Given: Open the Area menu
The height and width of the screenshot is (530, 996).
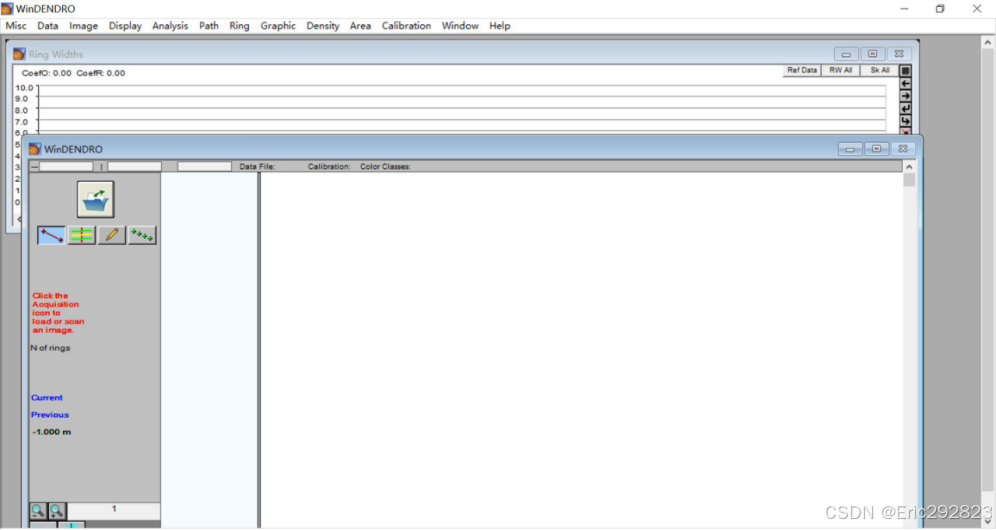Looking at the screenshot, I should (x=360, y=26).
